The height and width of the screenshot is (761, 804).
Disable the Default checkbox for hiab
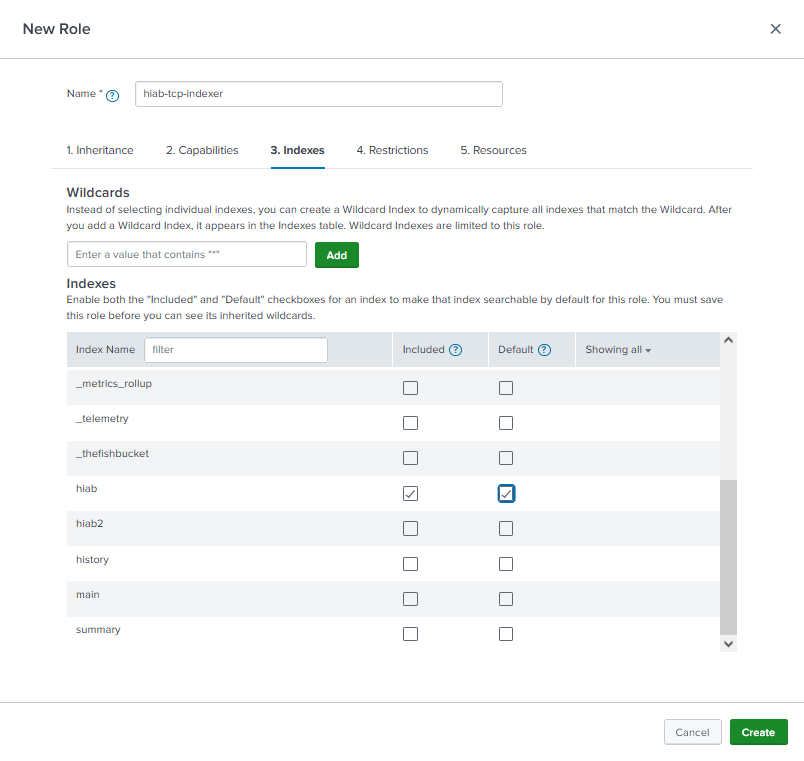505,493
